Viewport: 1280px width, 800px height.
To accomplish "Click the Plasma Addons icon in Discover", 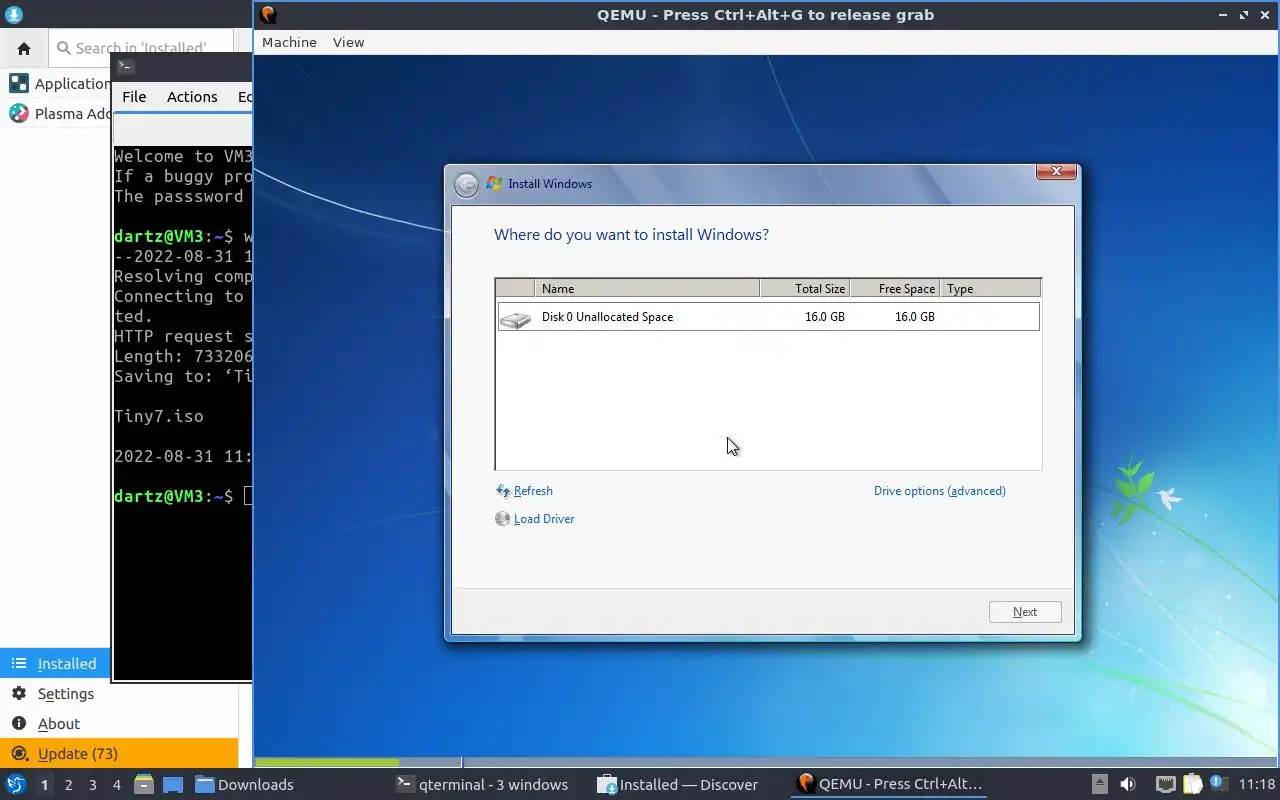I will [18, 113].
